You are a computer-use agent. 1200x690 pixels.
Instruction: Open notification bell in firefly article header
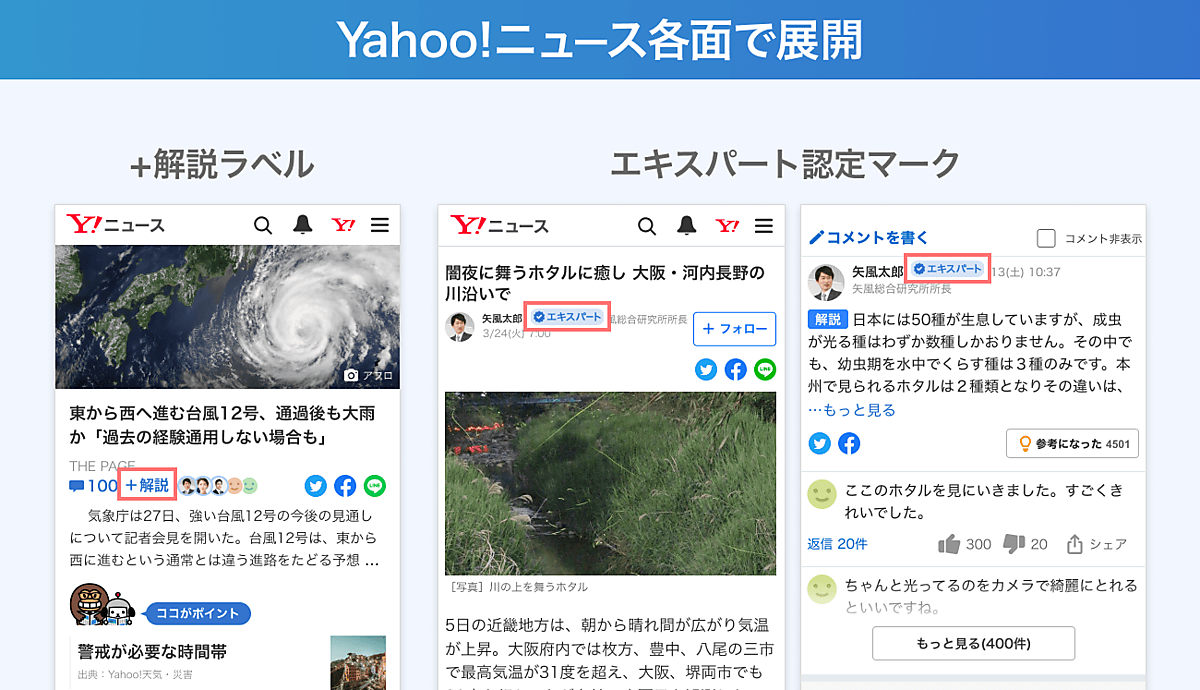tap(686, 225)
